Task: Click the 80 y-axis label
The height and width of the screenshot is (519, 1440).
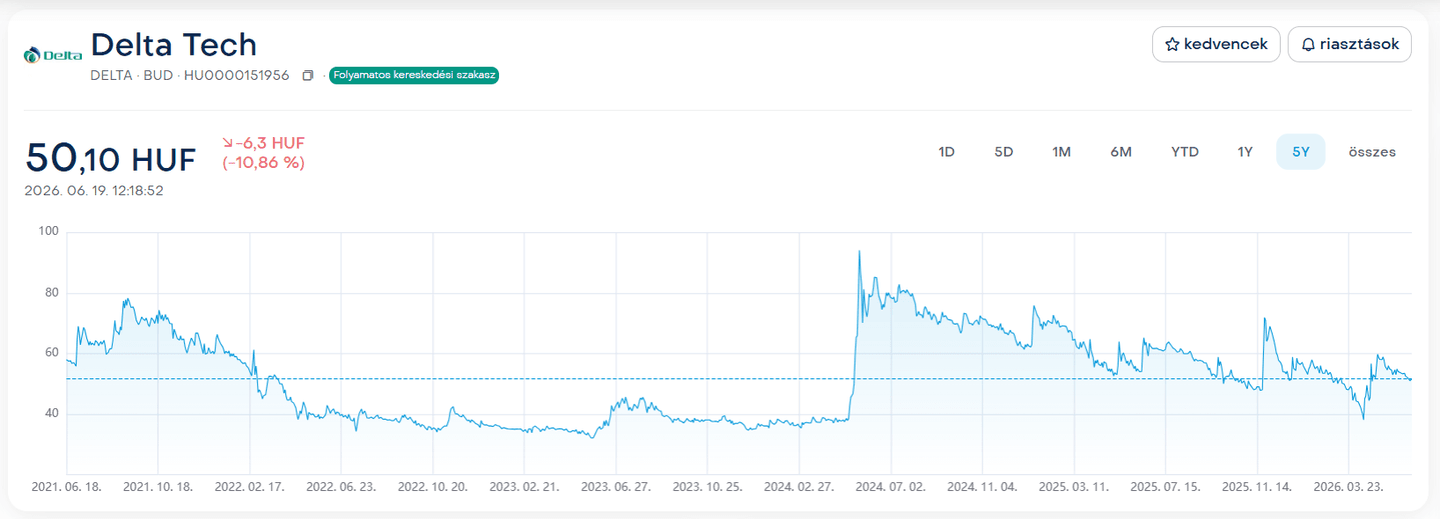Action: tap(51, 293)
